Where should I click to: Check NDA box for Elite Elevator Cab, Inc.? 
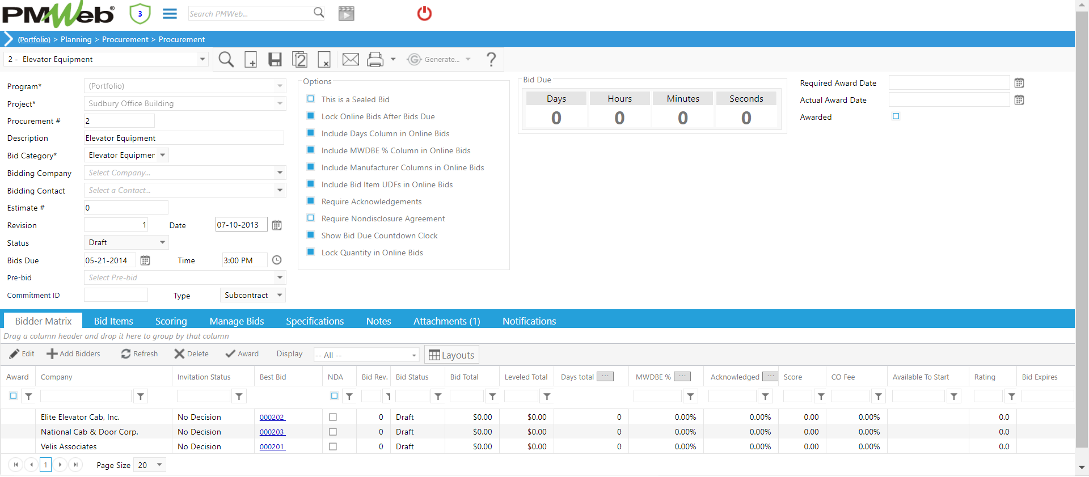(333, 417)
